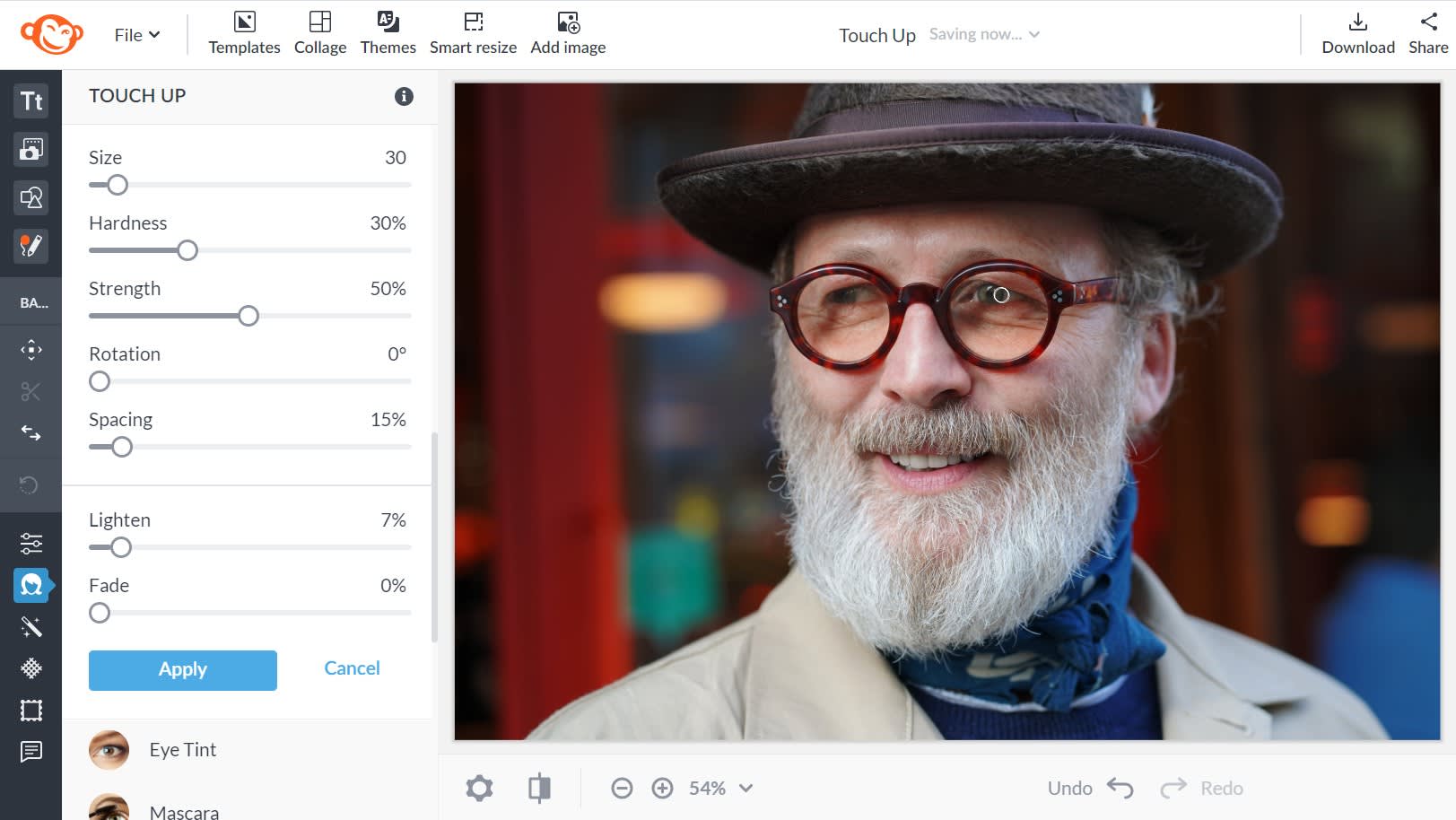Open the Frames sidebar tab

coord(31,711)
